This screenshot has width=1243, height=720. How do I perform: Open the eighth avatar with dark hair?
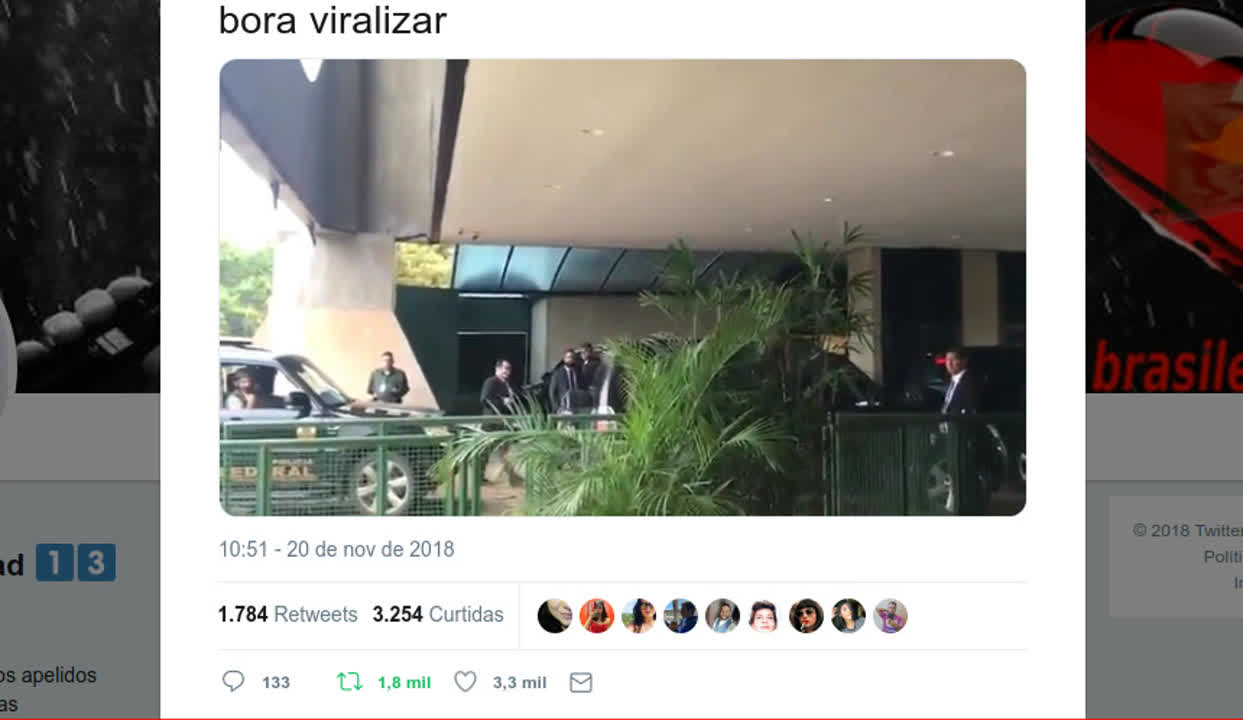tap(848, 616)
